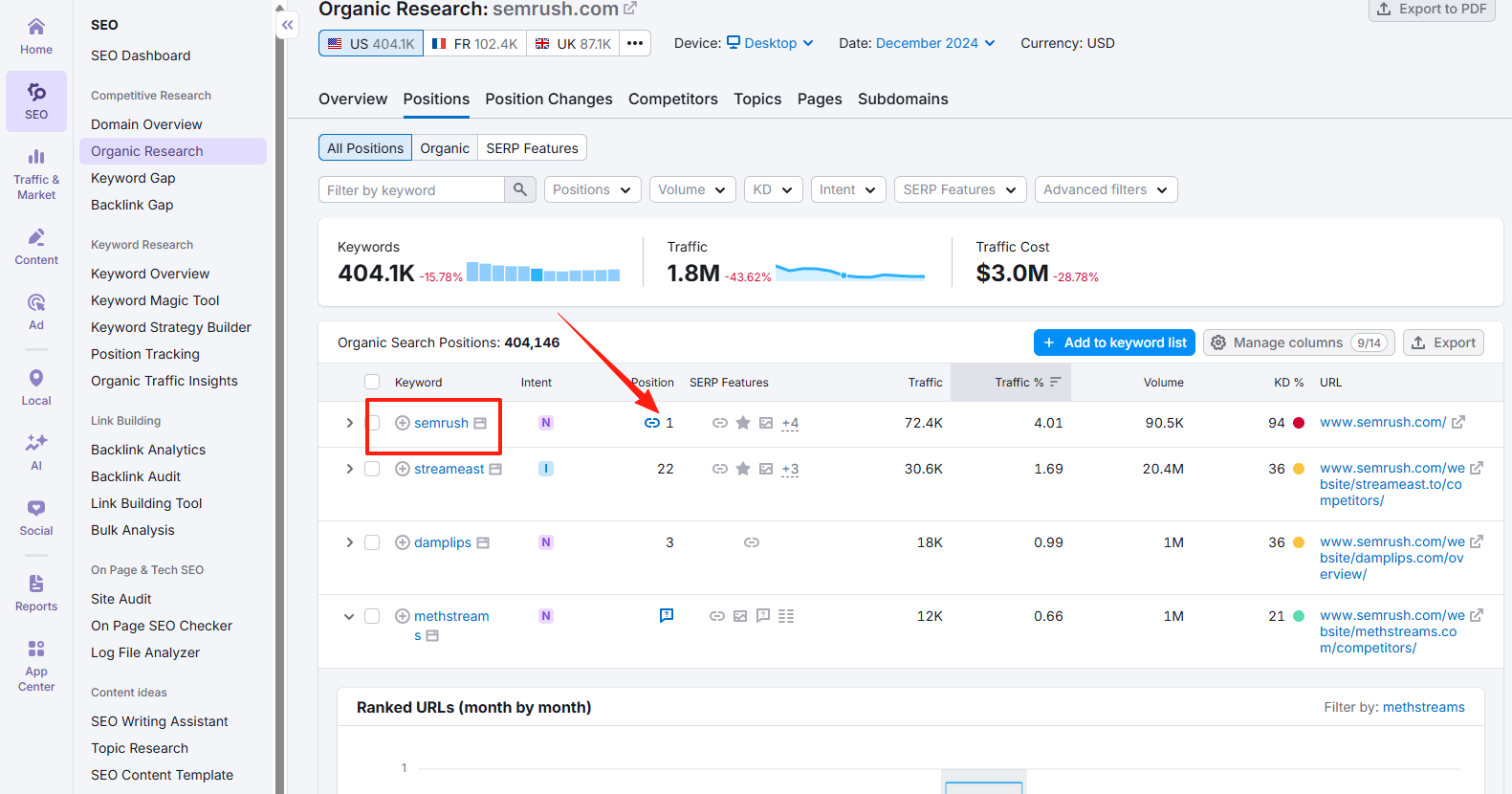
Task: Click the Traffic & Market sidebar icon
Action: (x=36, y=173)
